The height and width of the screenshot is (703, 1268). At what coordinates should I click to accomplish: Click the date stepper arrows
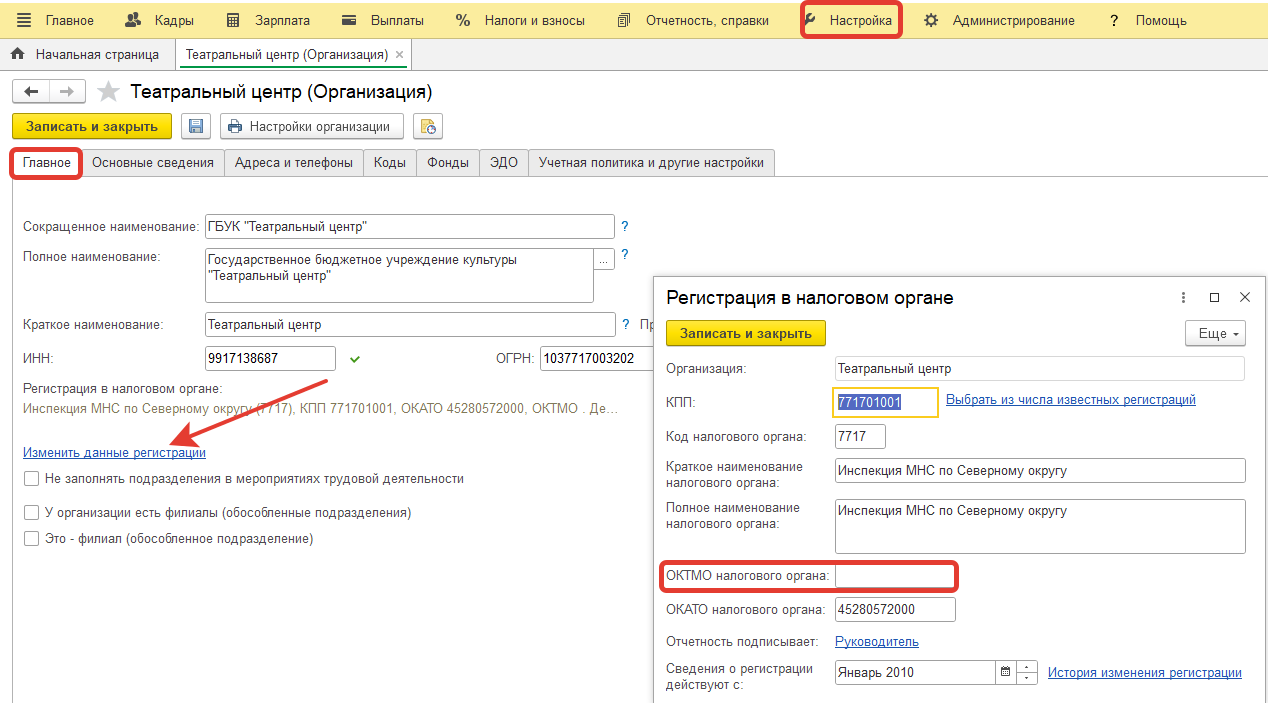click(1027, 673)
